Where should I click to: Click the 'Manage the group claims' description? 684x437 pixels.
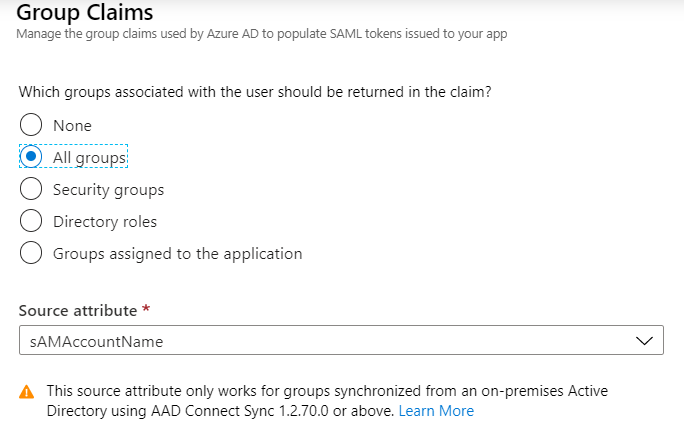coord(263,35)
